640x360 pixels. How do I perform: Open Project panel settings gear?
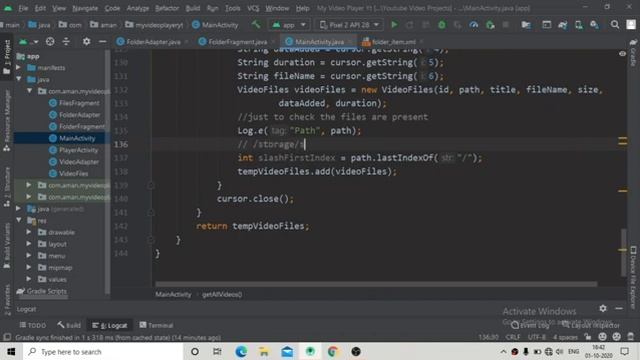click(x=87, y=42)
